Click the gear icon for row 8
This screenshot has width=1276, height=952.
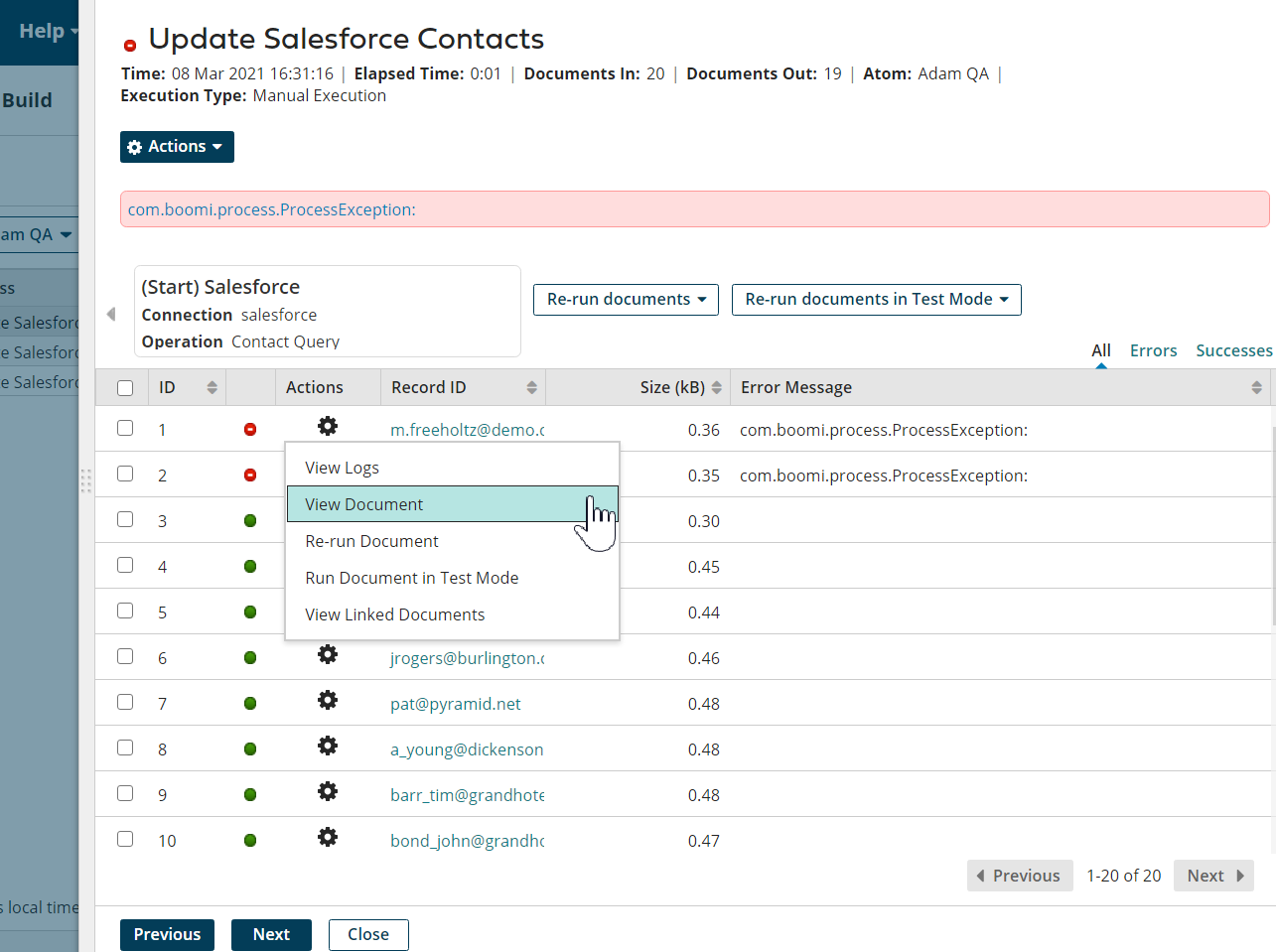pyautogui.click(x=328, y=746)
